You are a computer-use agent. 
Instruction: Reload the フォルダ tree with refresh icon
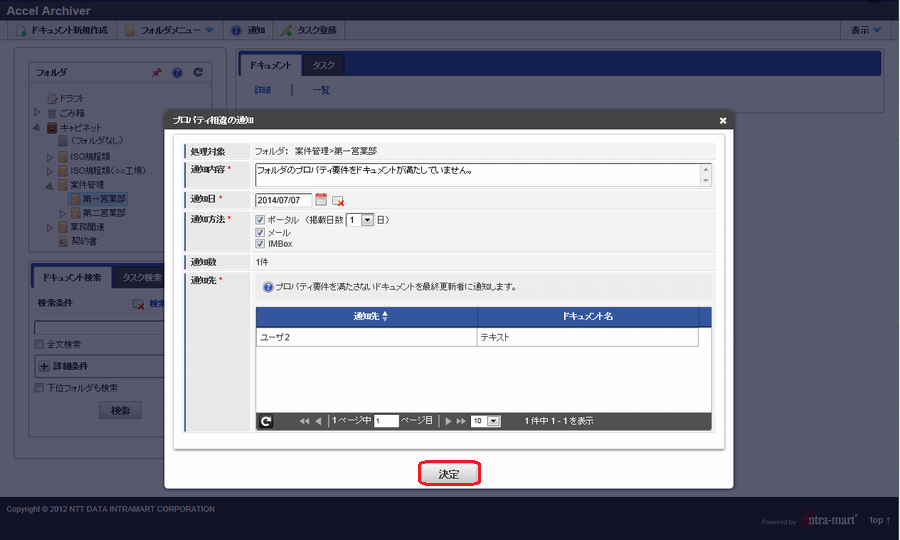click(x=198, y=73)
